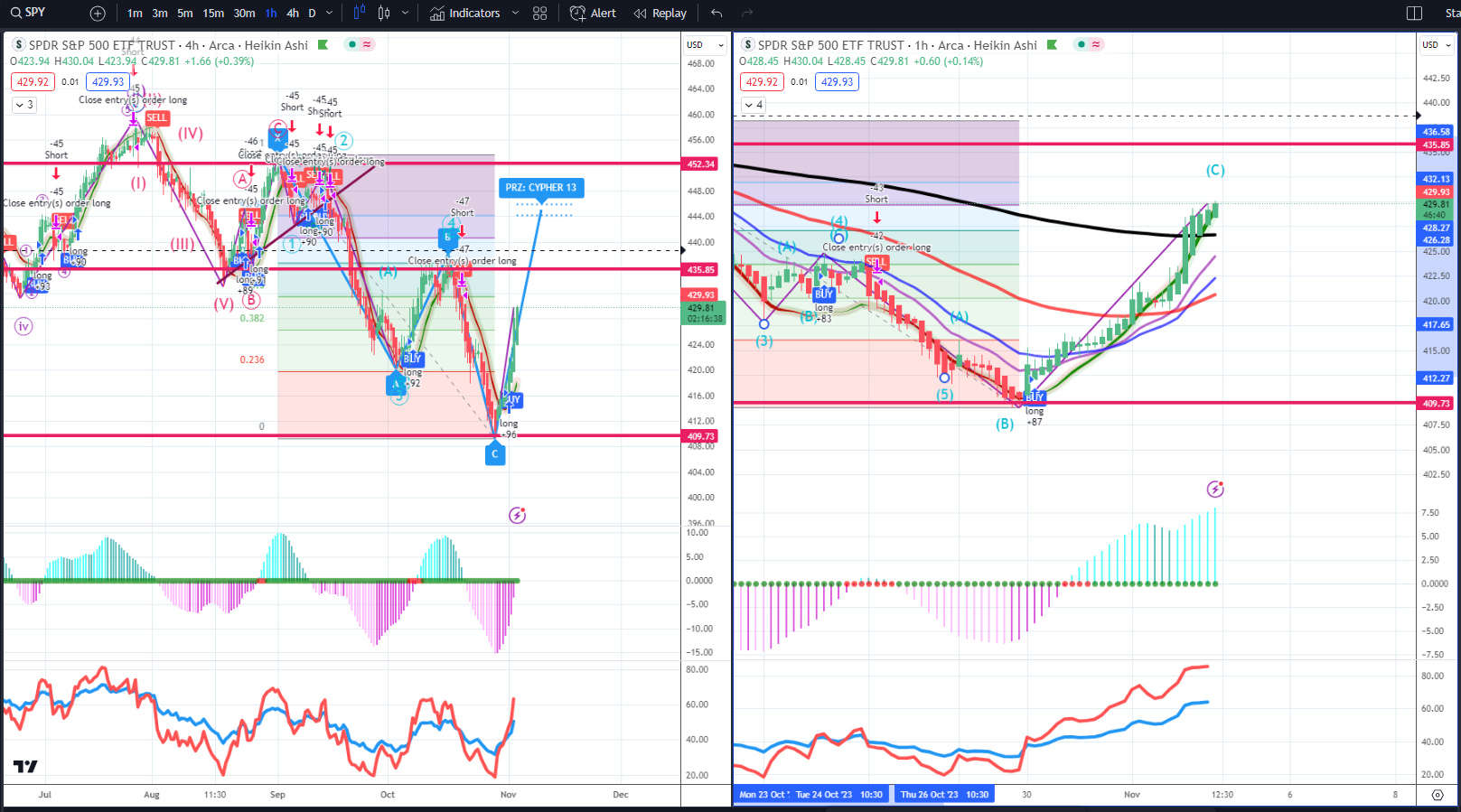The height and width of the screenshot is (812, 1461).
Task: Click the lightning bolt icon on the 1h chart
Action: pos(1215,489)
